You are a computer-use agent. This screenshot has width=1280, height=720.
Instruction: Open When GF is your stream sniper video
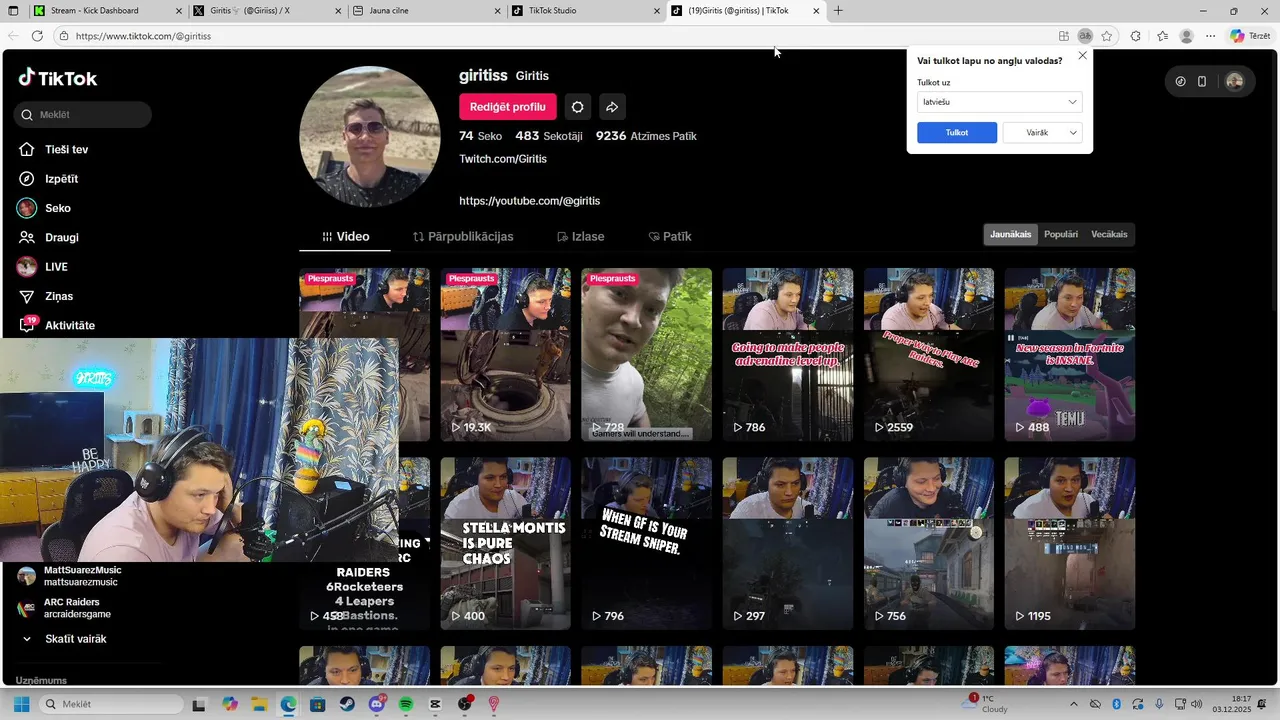coord(647,544)
